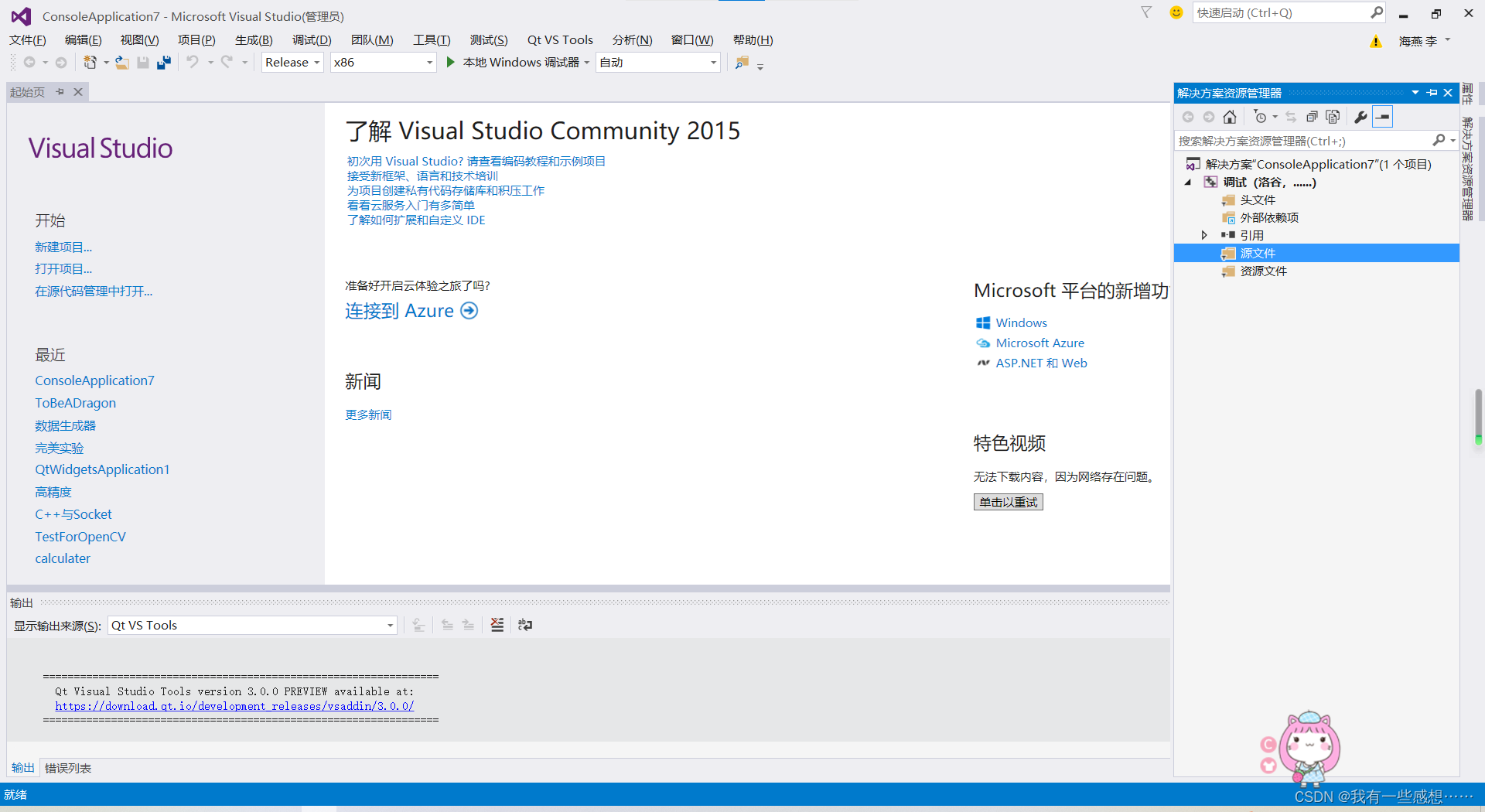Open recent project QtWidgetsApplication1

[x=102, y=469]
